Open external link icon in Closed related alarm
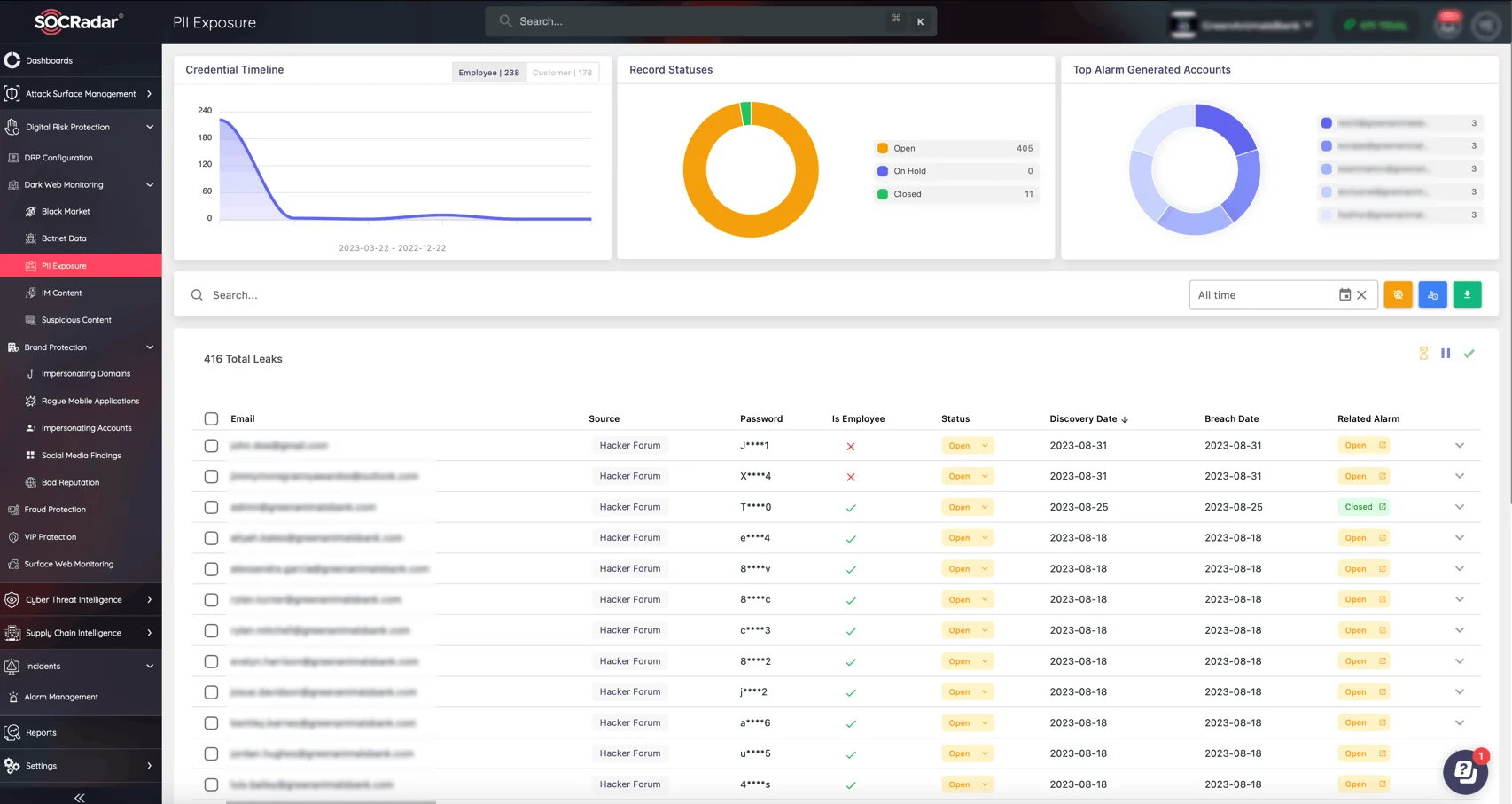 (x=1382, y=507)
